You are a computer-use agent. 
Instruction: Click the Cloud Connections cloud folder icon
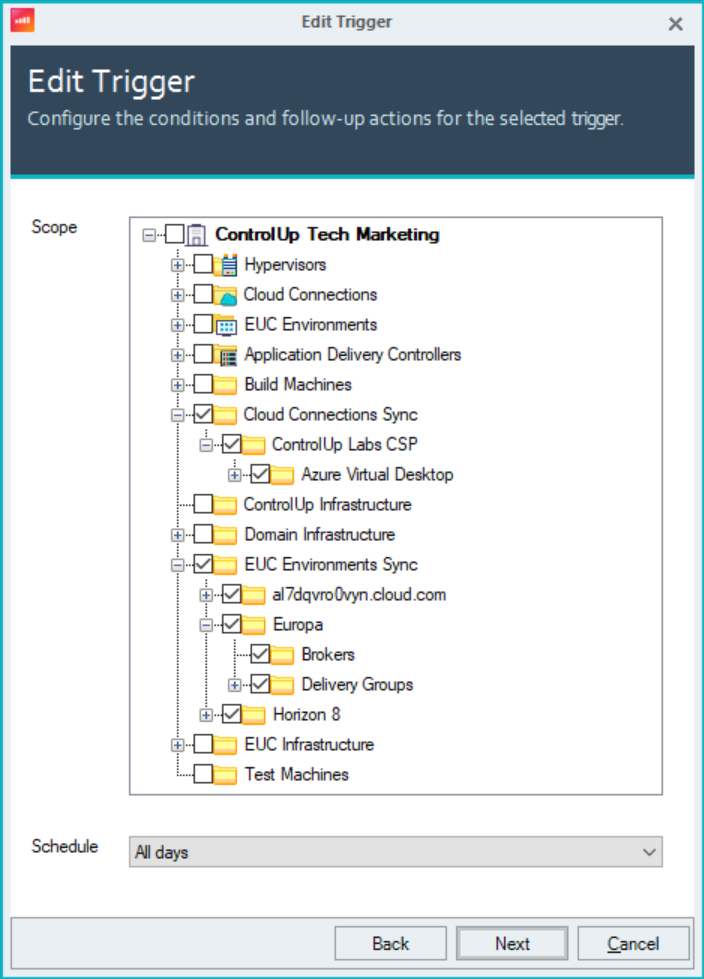(225, 295)
